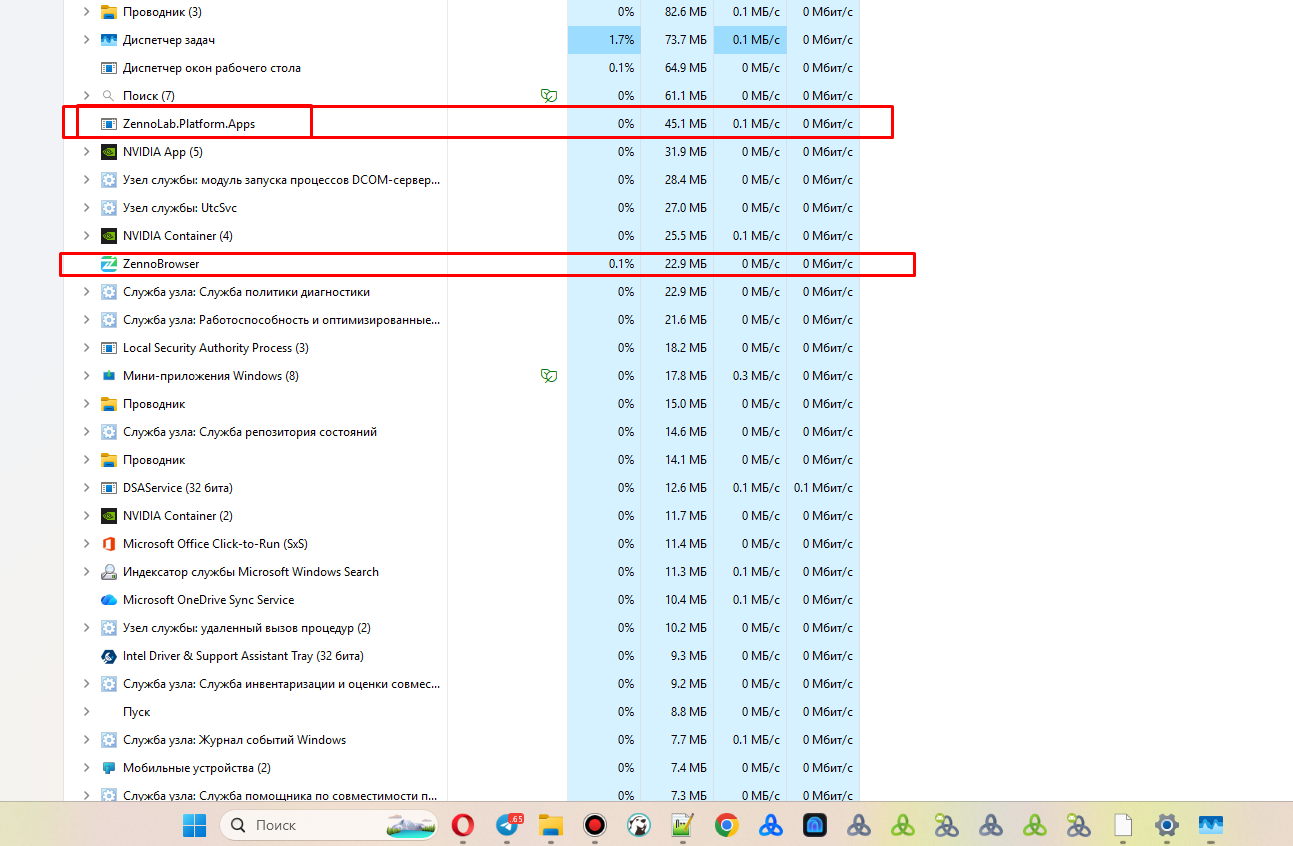The image size is (1293, 846).
Task: Expand the Узел службы: UtcSvc group
Action: click(86, 208)
